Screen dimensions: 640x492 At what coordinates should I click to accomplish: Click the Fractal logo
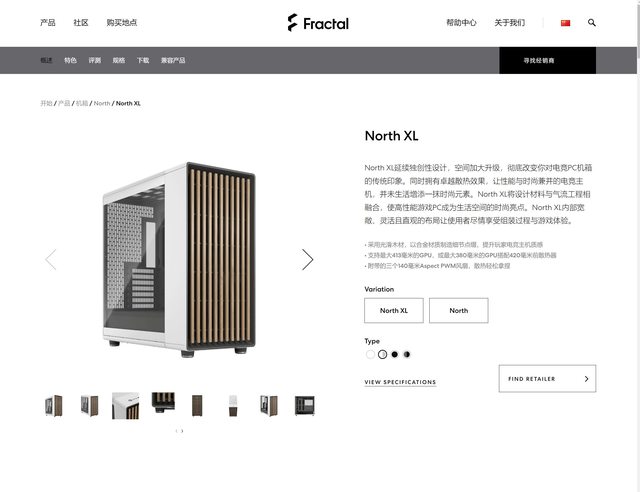tap(318, 23)
